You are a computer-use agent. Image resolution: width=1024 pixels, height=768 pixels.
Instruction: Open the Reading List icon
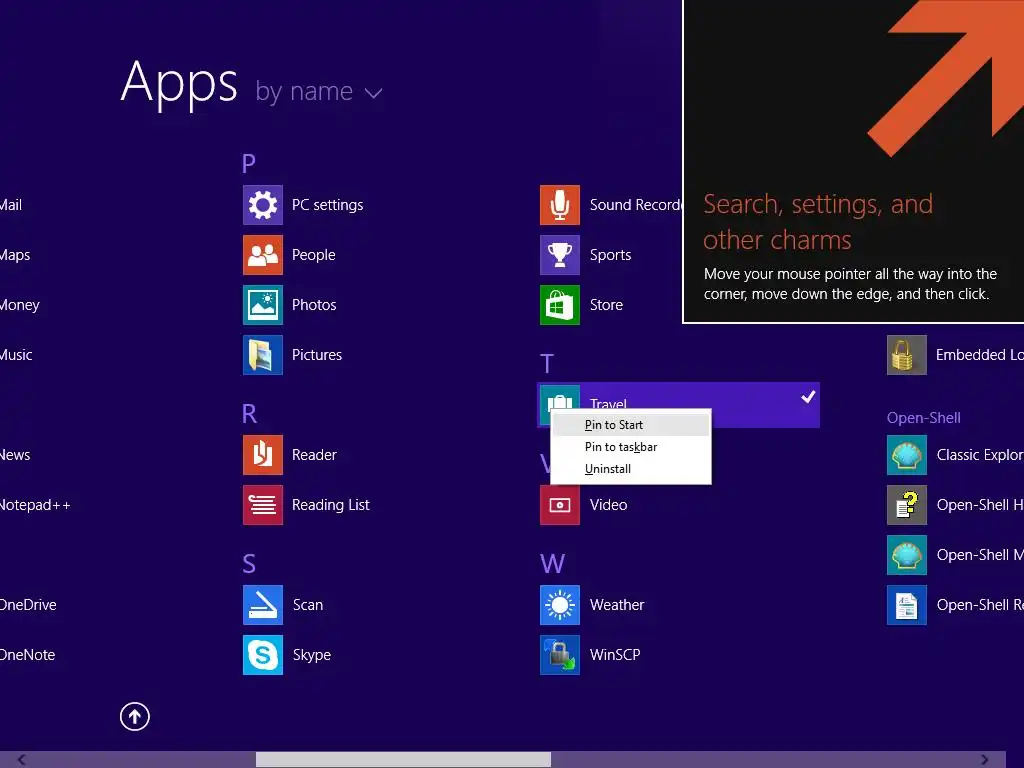[x=263, y=505]
